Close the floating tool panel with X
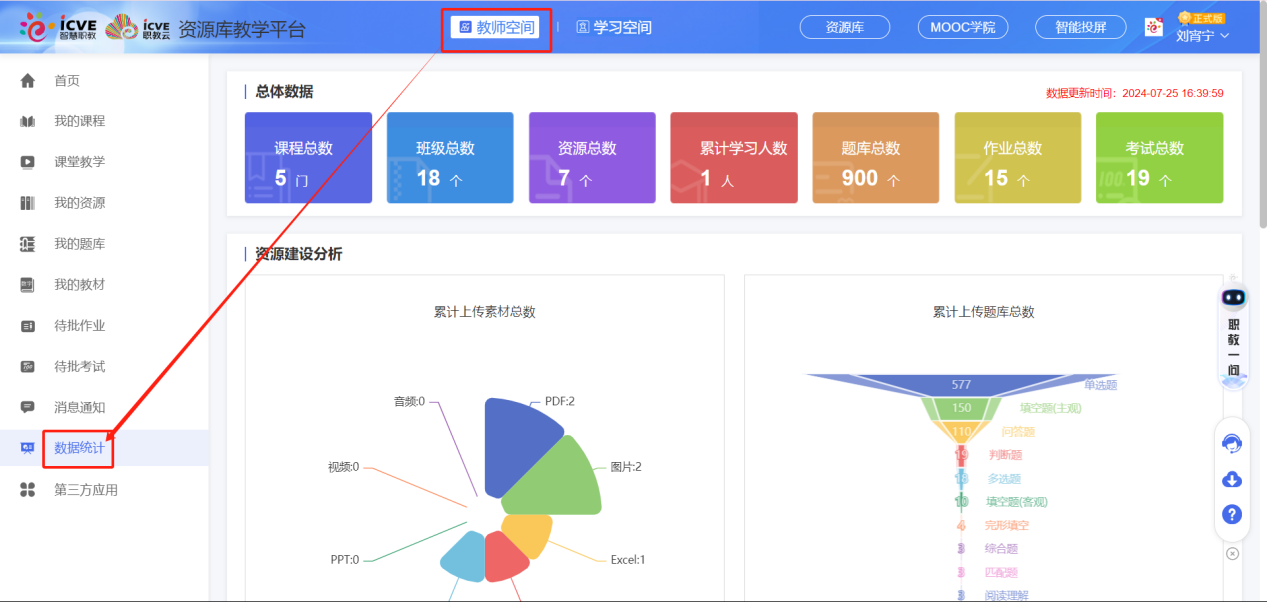1267x602 pixels. coord(1232,553)
